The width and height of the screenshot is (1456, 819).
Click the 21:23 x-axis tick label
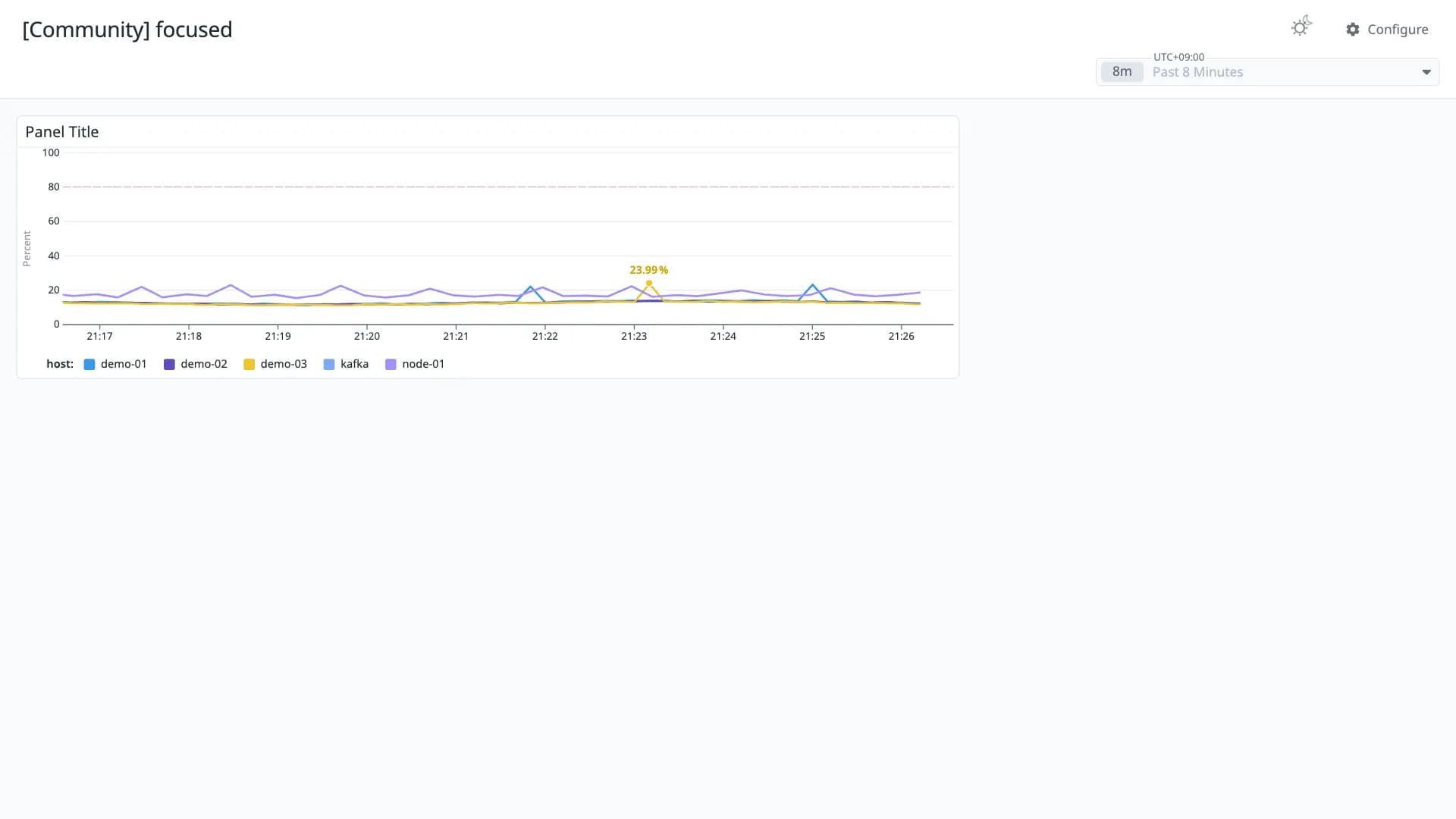634,336
